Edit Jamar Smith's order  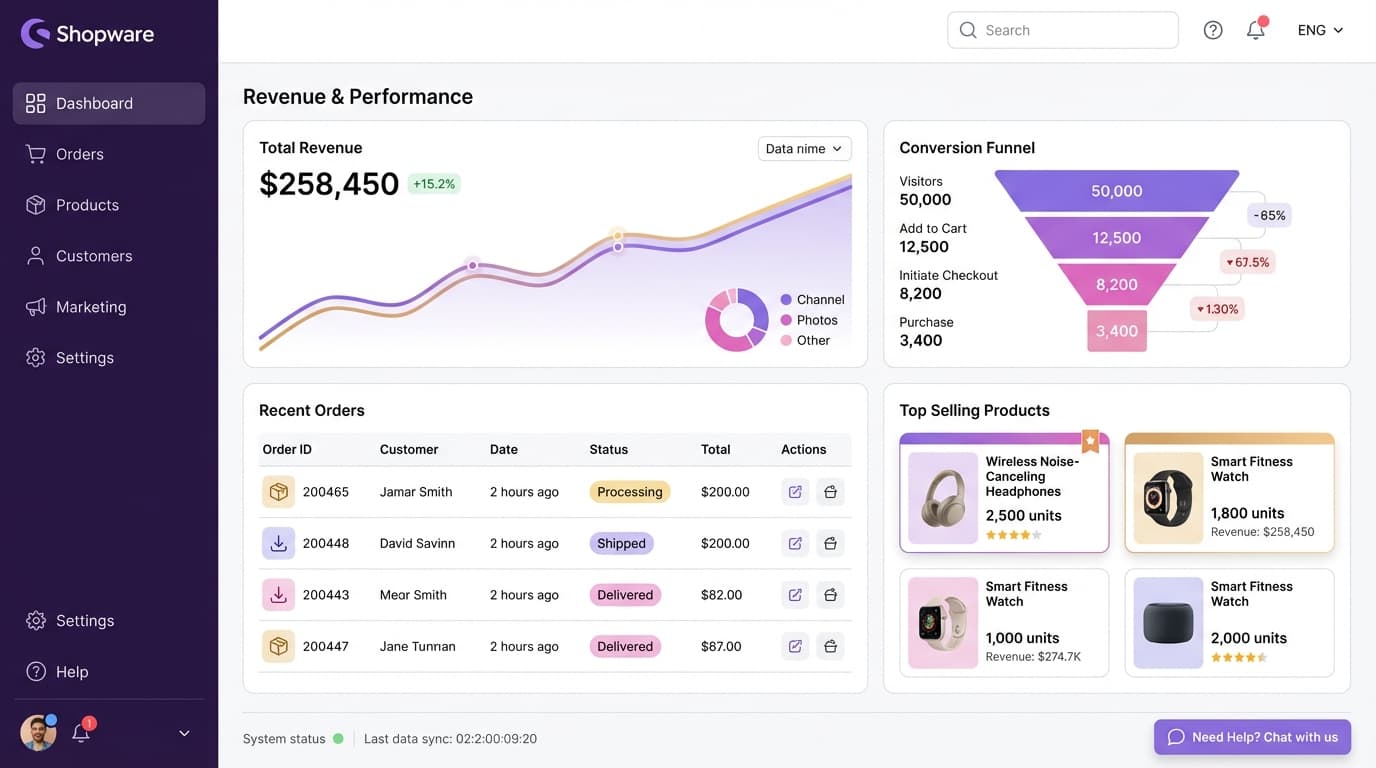795,492
